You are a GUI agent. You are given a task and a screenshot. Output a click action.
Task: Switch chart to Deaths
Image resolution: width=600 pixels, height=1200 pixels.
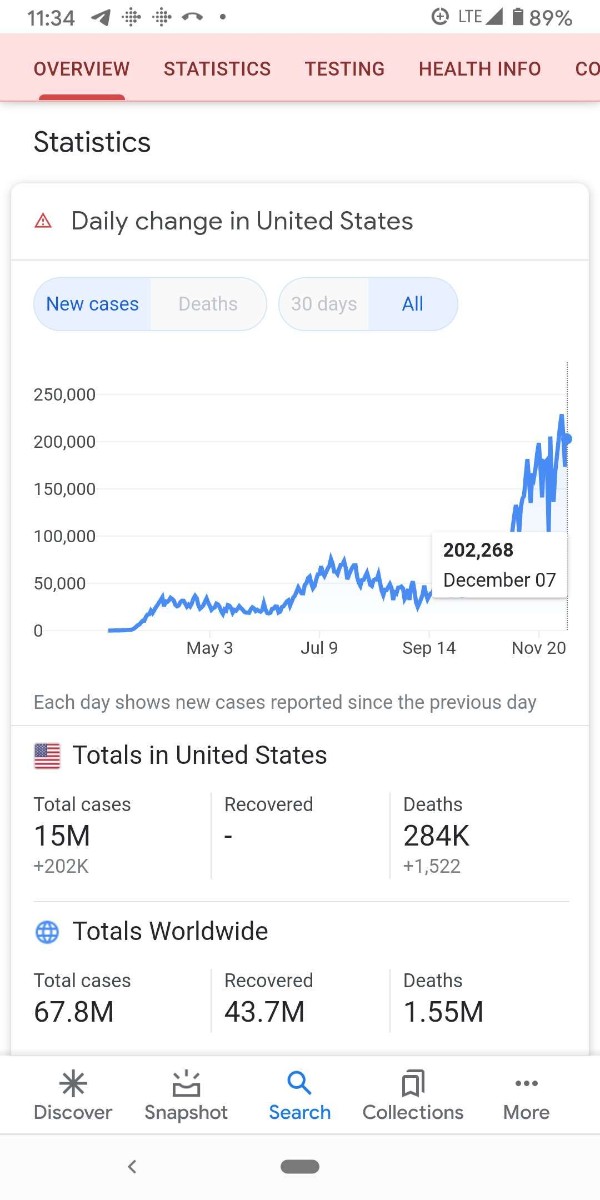[208, 304]
